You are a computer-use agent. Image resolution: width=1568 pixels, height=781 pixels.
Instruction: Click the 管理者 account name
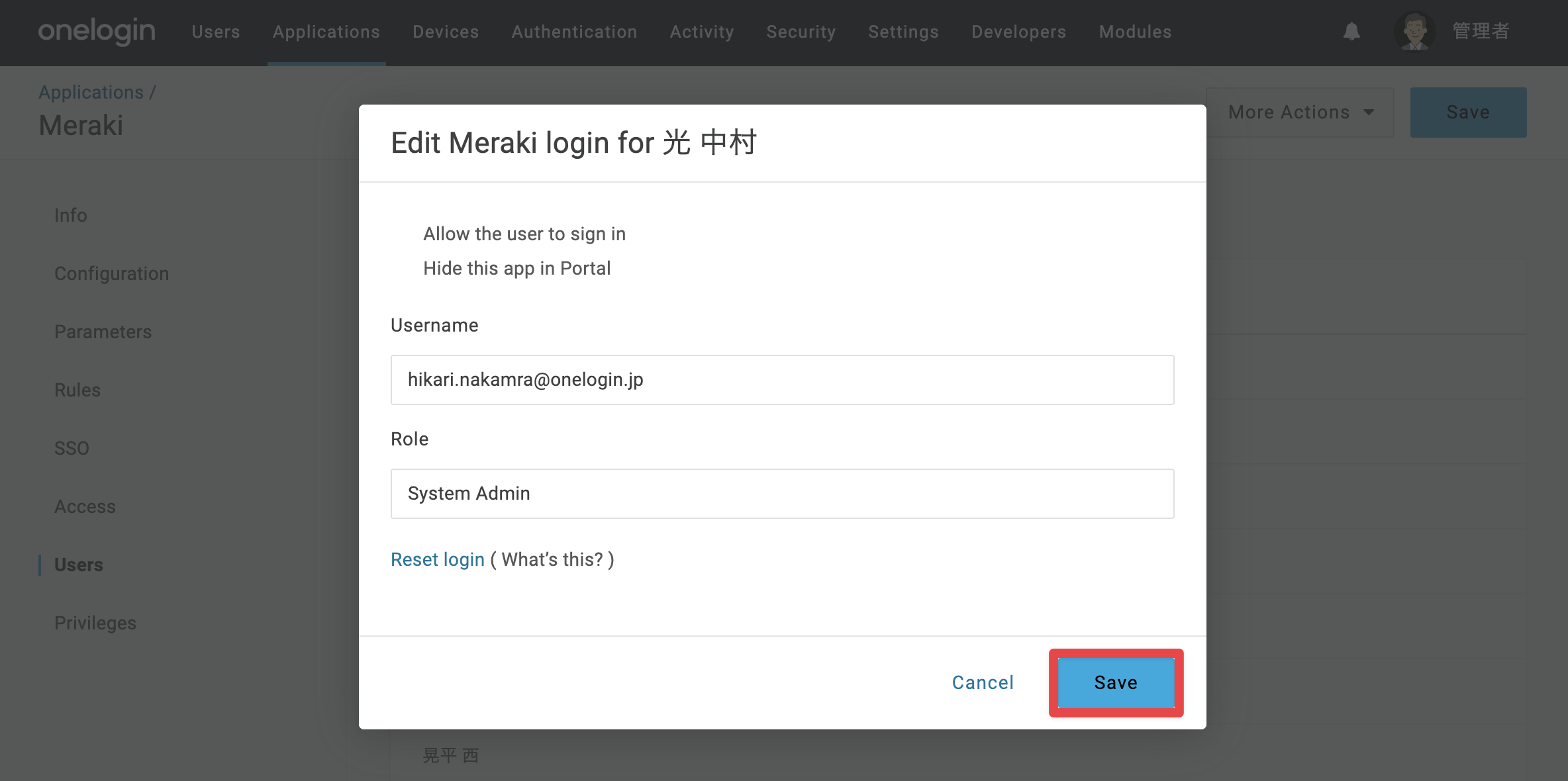coord(1481,31)
